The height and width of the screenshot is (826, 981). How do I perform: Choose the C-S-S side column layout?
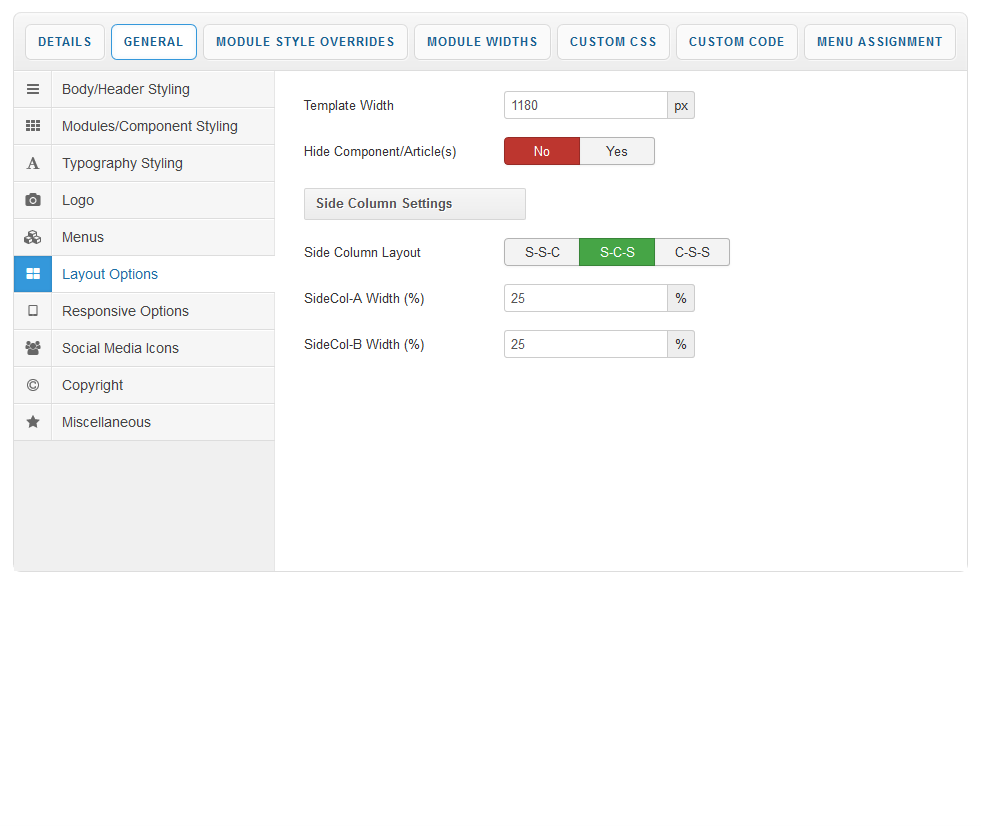tap(692, 252)
